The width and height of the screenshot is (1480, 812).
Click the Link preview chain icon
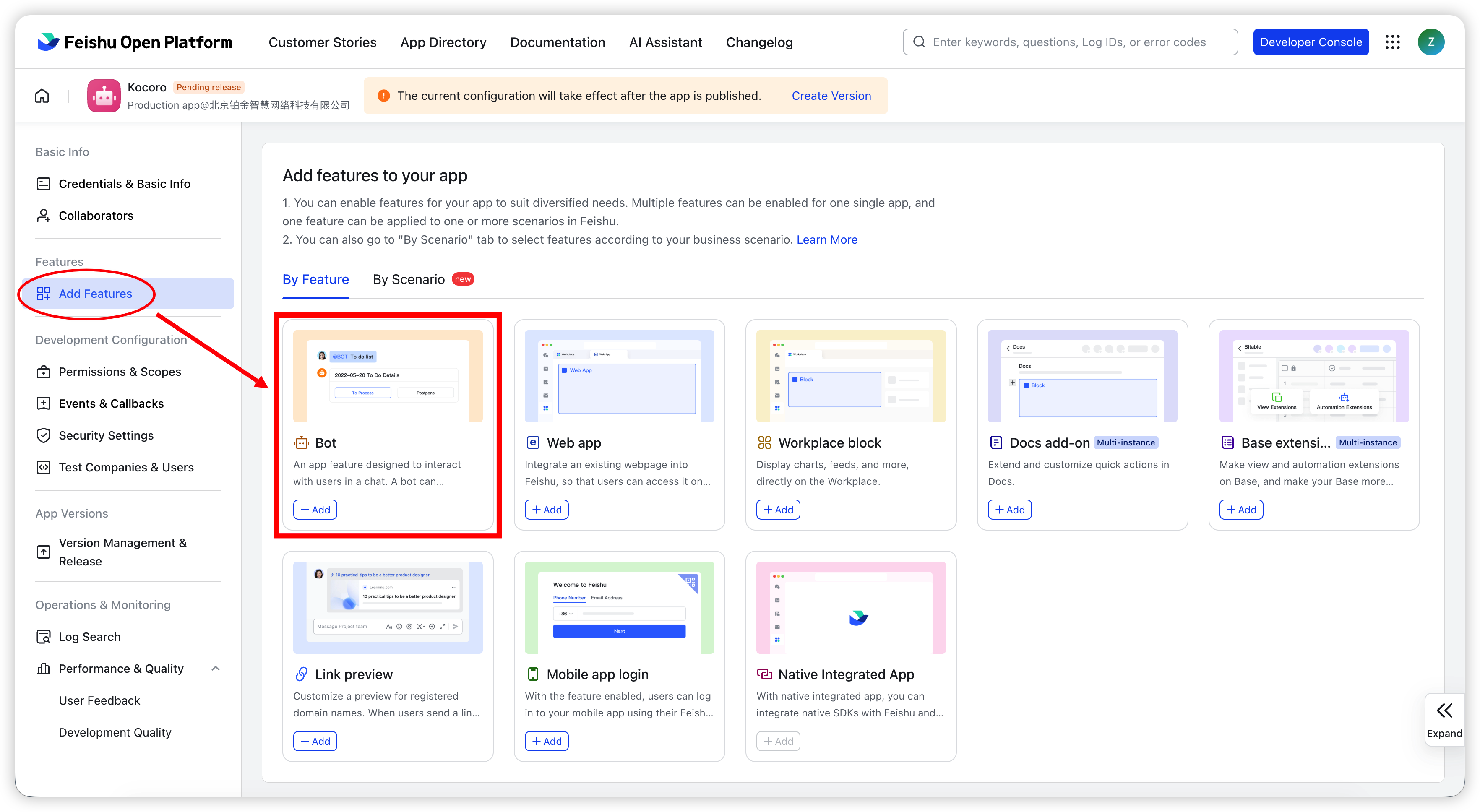pyautogui.click(x=302, y=674)
